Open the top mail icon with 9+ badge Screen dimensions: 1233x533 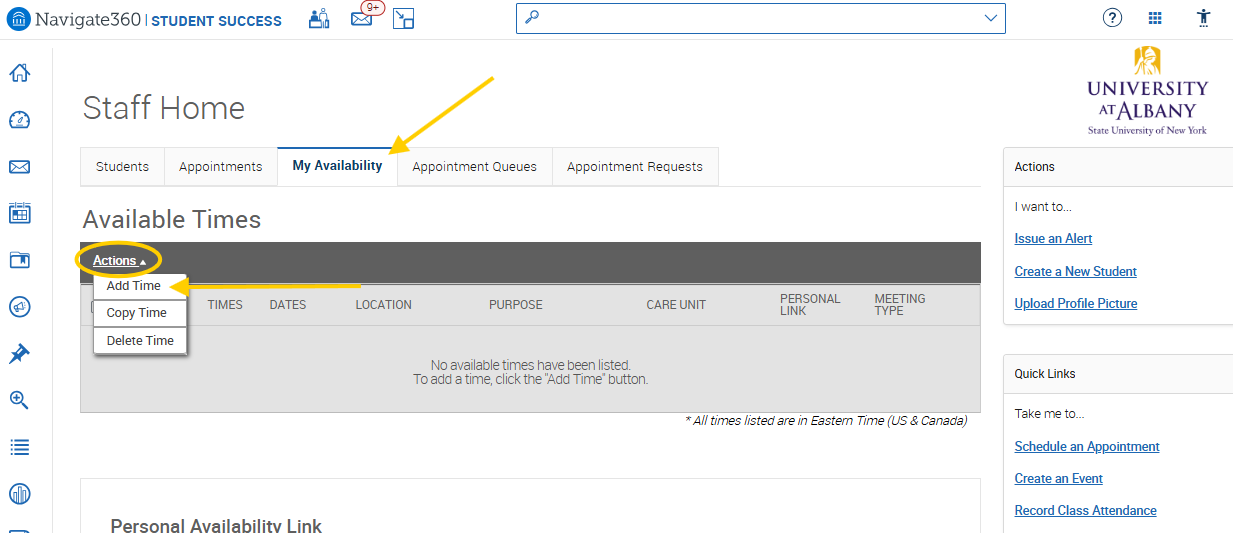(x=361, y=18)
